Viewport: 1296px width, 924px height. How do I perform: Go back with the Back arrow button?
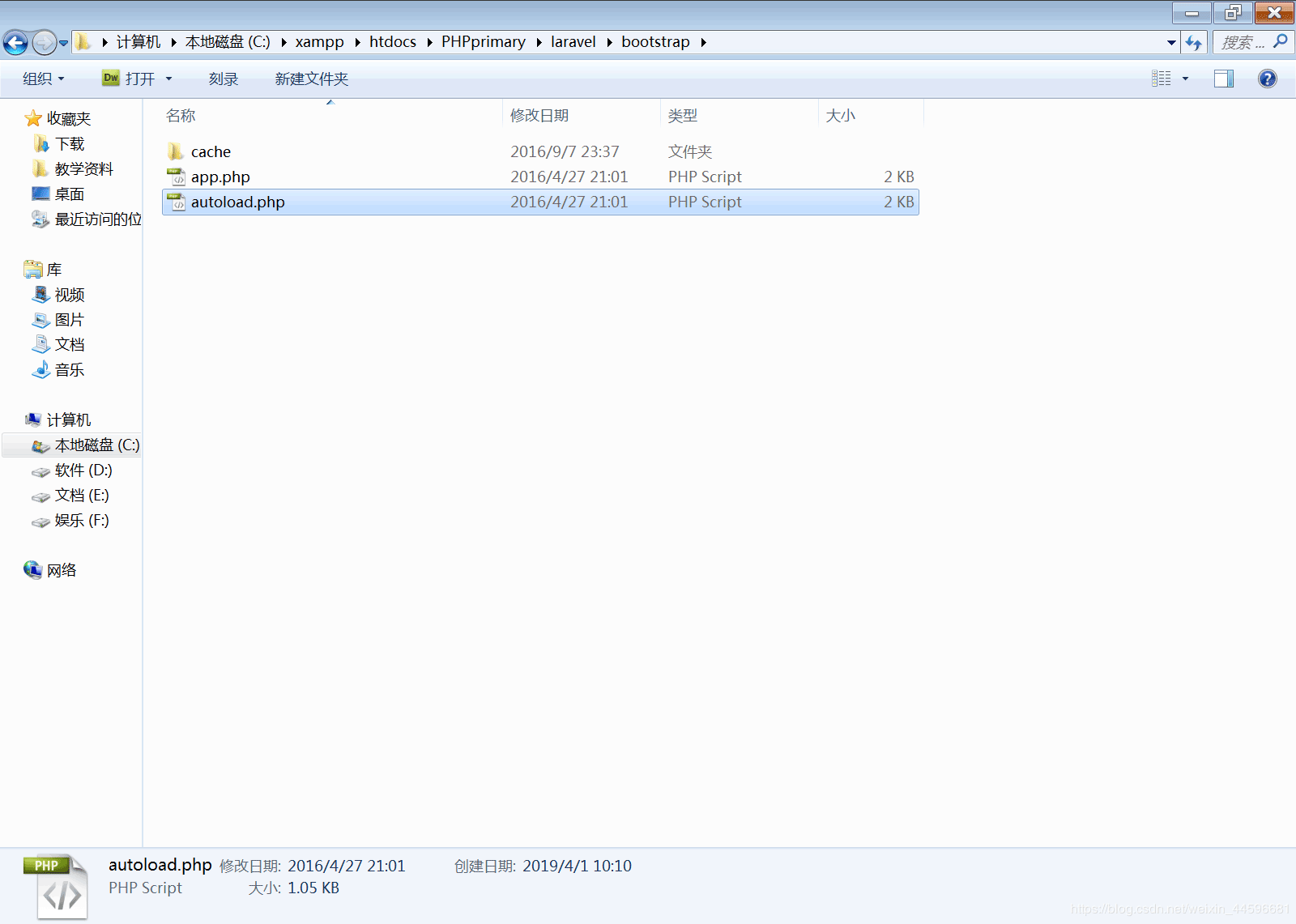(x=15, y=42)
